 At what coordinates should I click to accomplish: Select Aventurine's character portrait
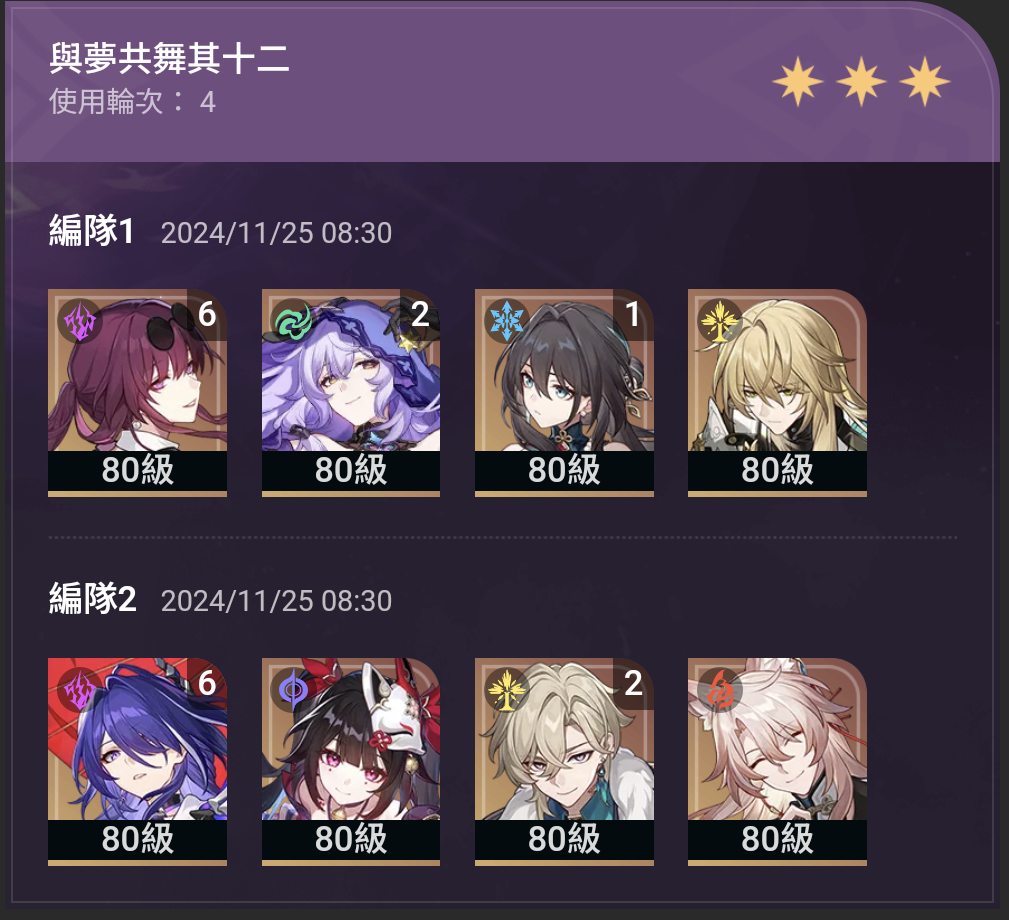(x=564, y=761)
